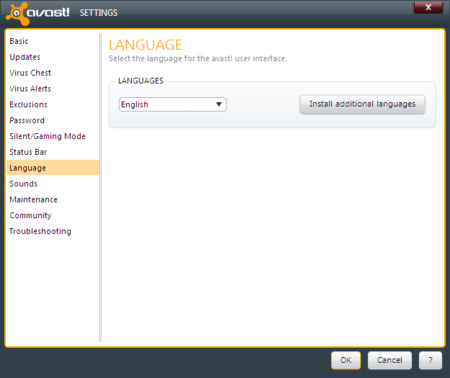Open help with the question mark button
This screenshot has width=450, height=378.
tap(430, 360)
